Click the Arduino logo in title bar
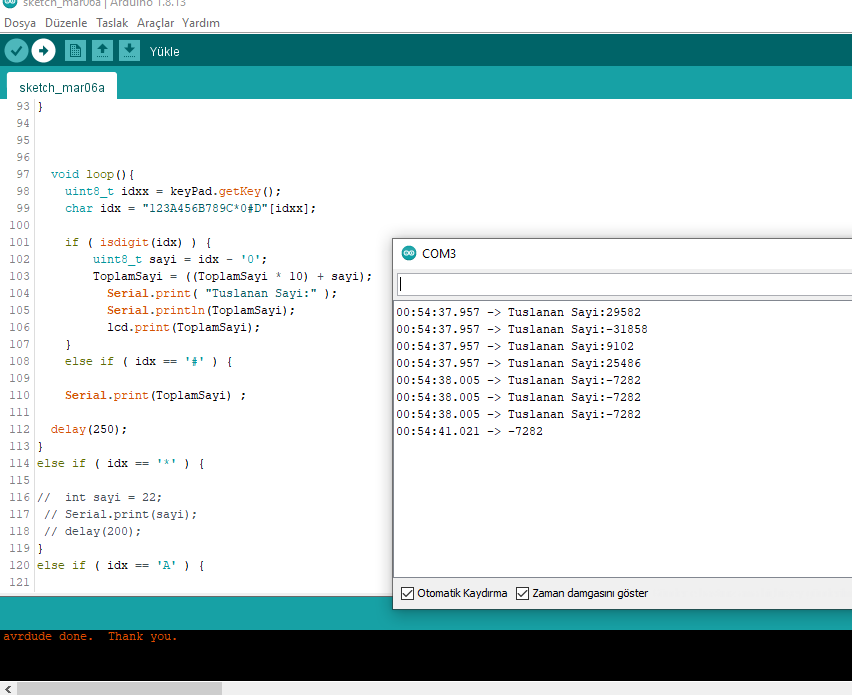 [x=9, y=4]
